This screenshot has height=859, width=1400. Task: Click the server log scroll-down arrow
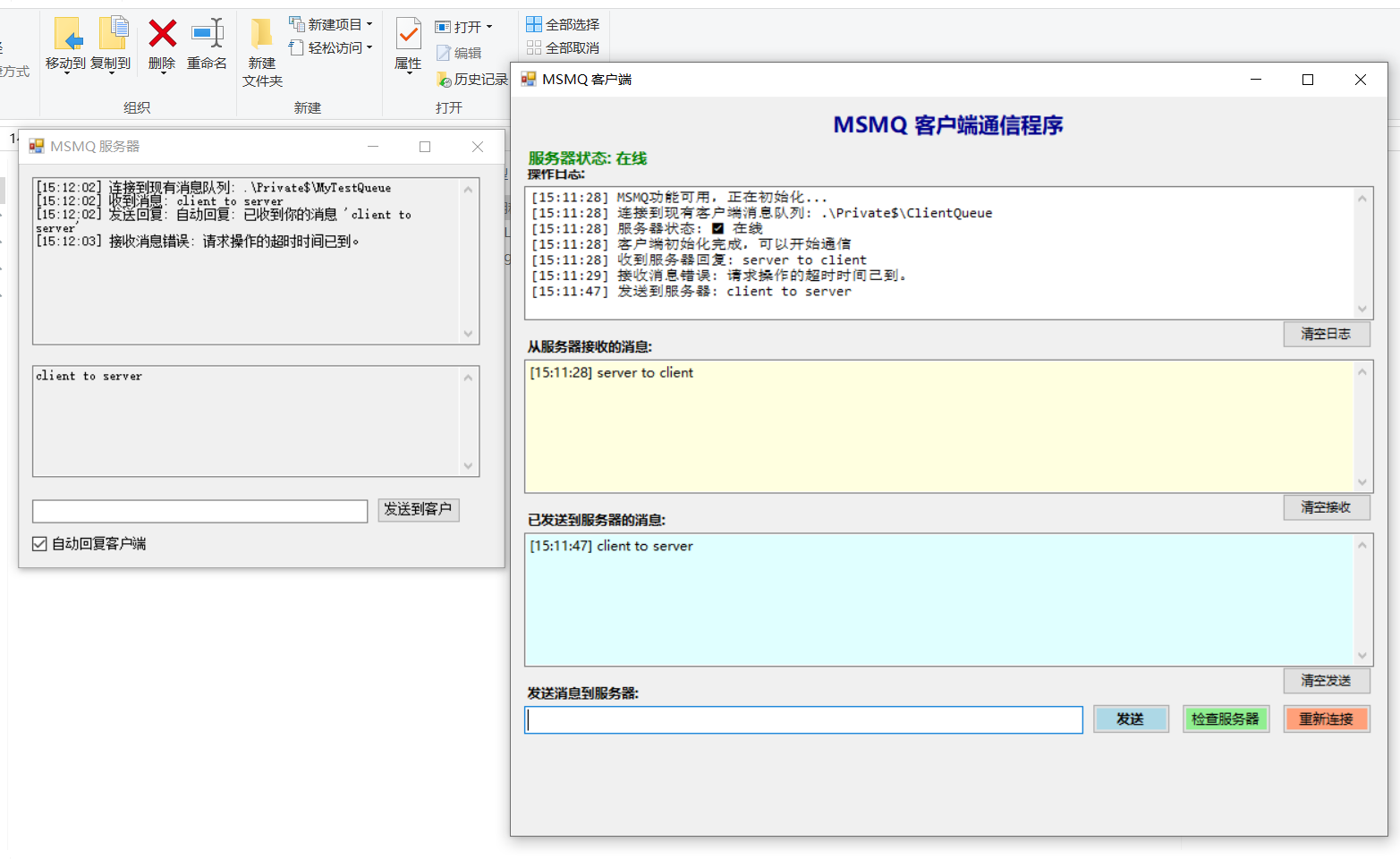468,334
